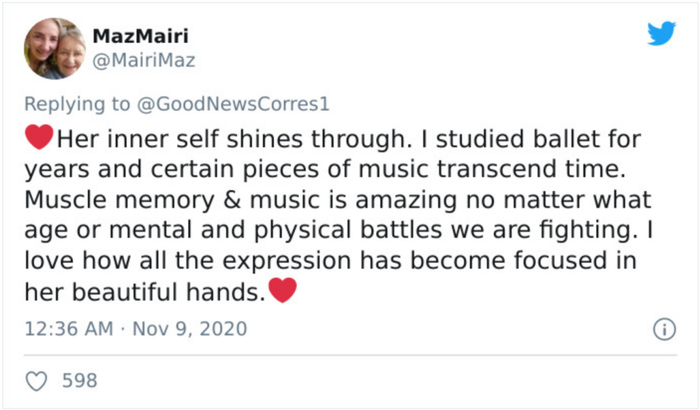Click the line "Her inner self shines through"
Viewport: 700px width, 410px height.
203,136
